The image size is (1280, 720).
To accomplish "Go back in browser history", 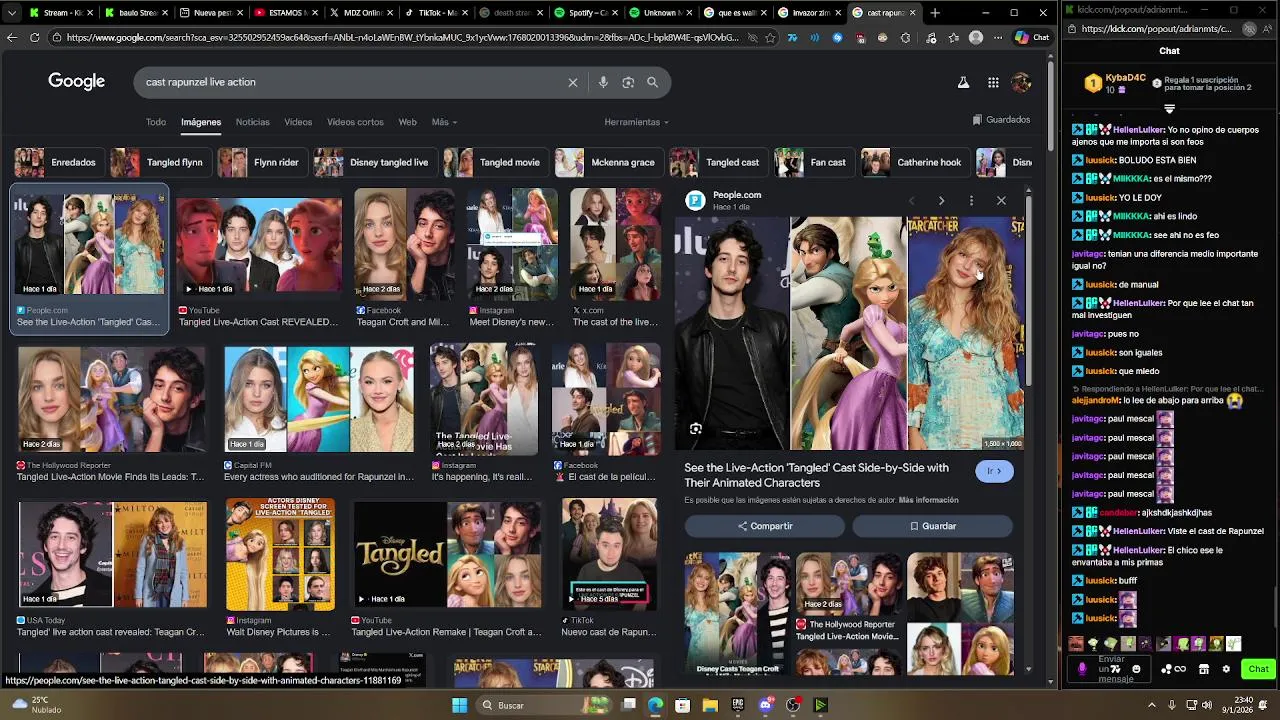I will [x=12, y=37].
